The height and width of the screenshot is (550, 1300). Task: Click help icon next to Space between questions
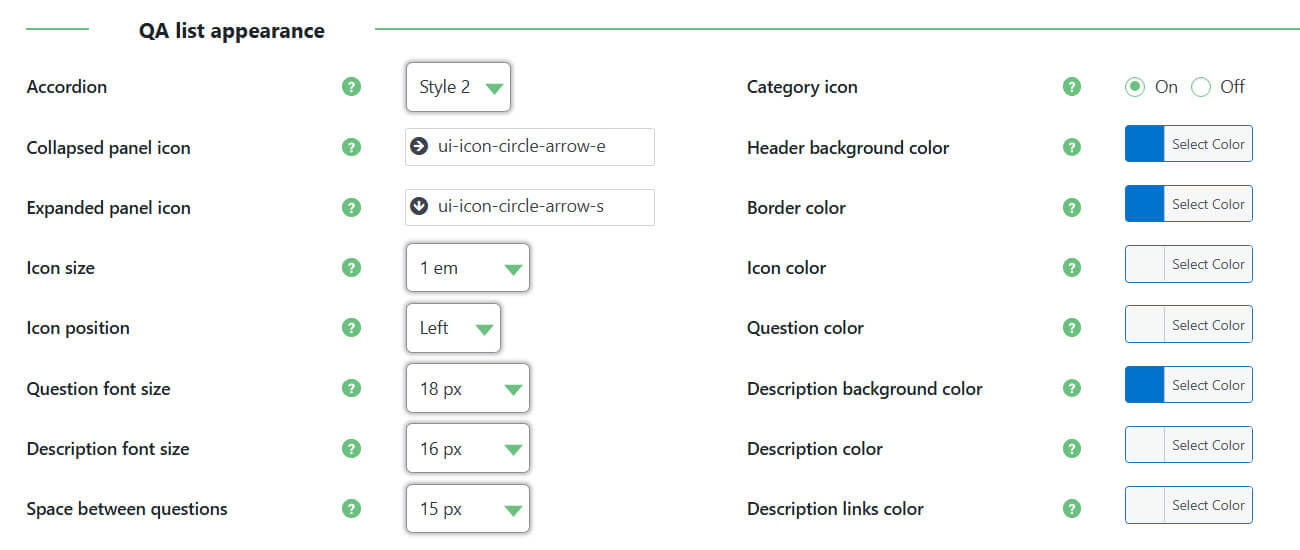[x=351, y=508]
